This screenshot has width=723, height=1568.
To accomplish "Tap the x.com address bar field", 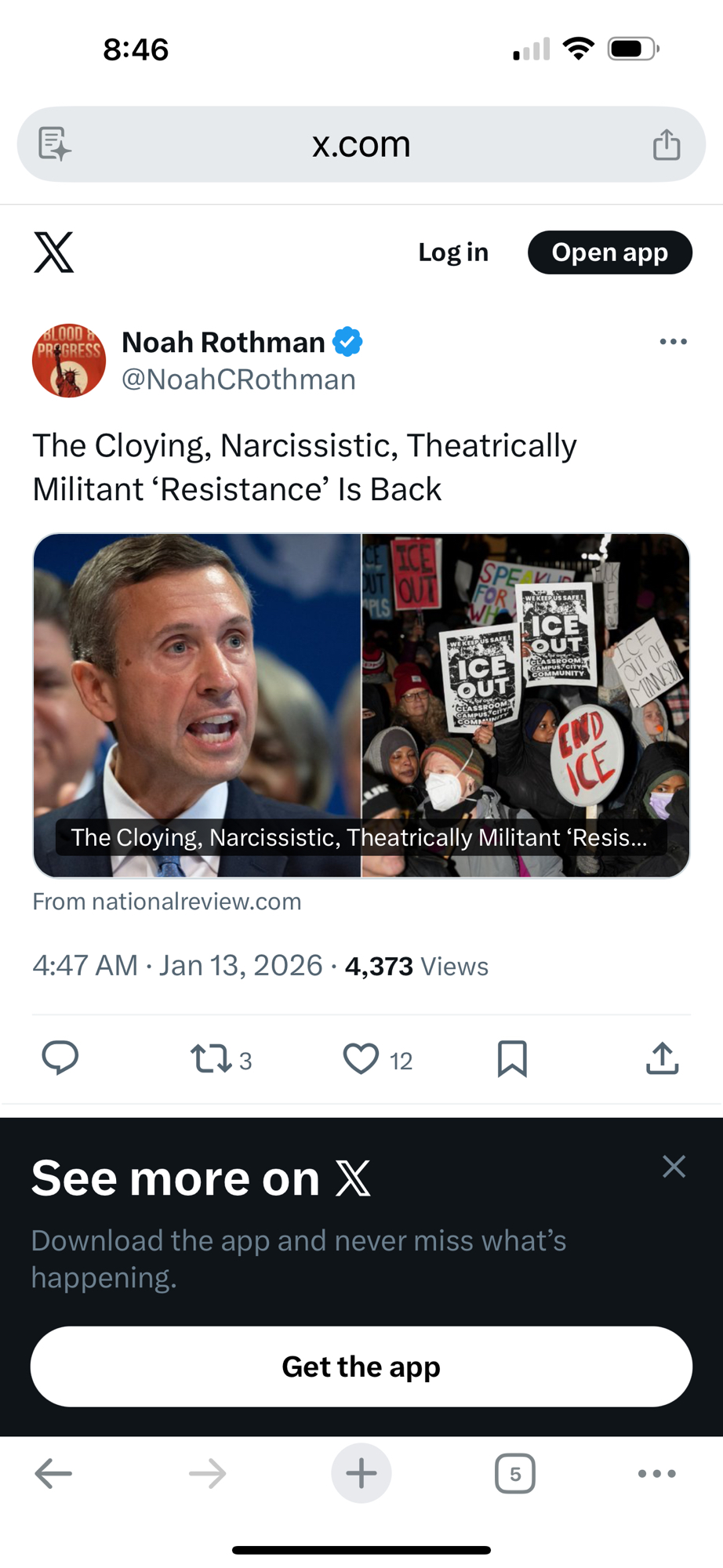I will (x=361, y=145).
